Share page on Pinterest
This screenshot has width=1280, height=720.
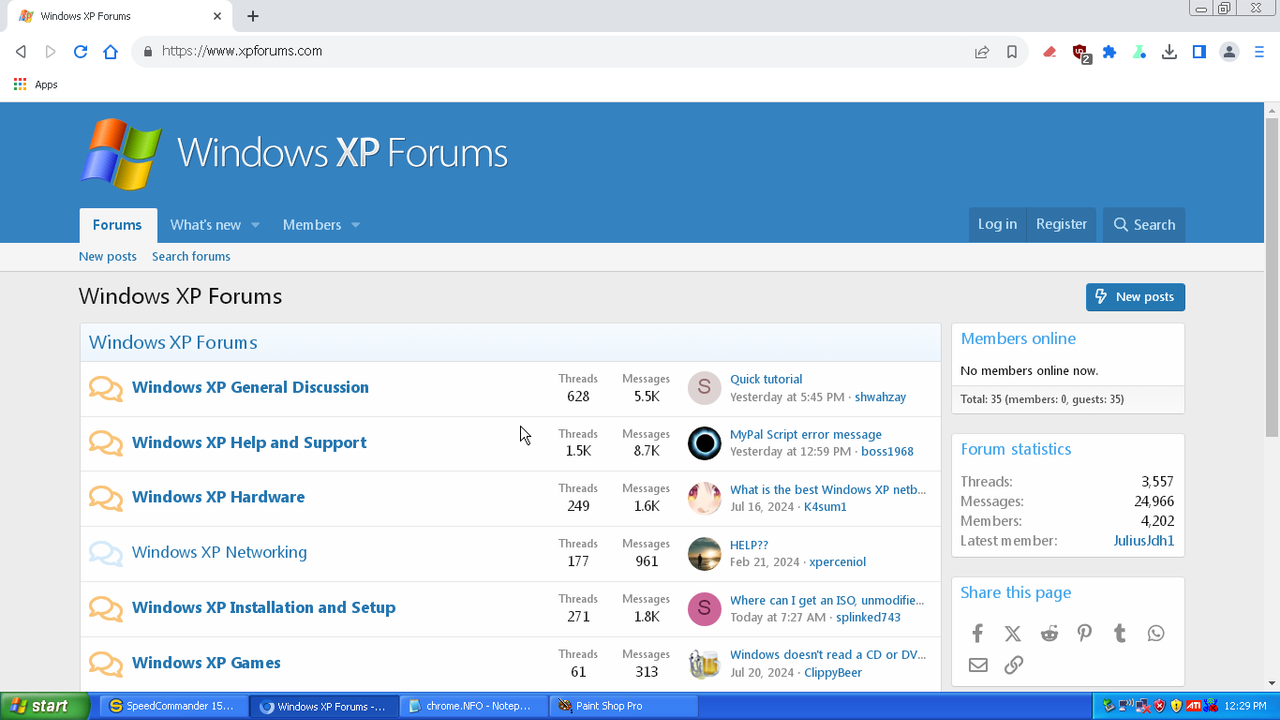(1084, 633)
